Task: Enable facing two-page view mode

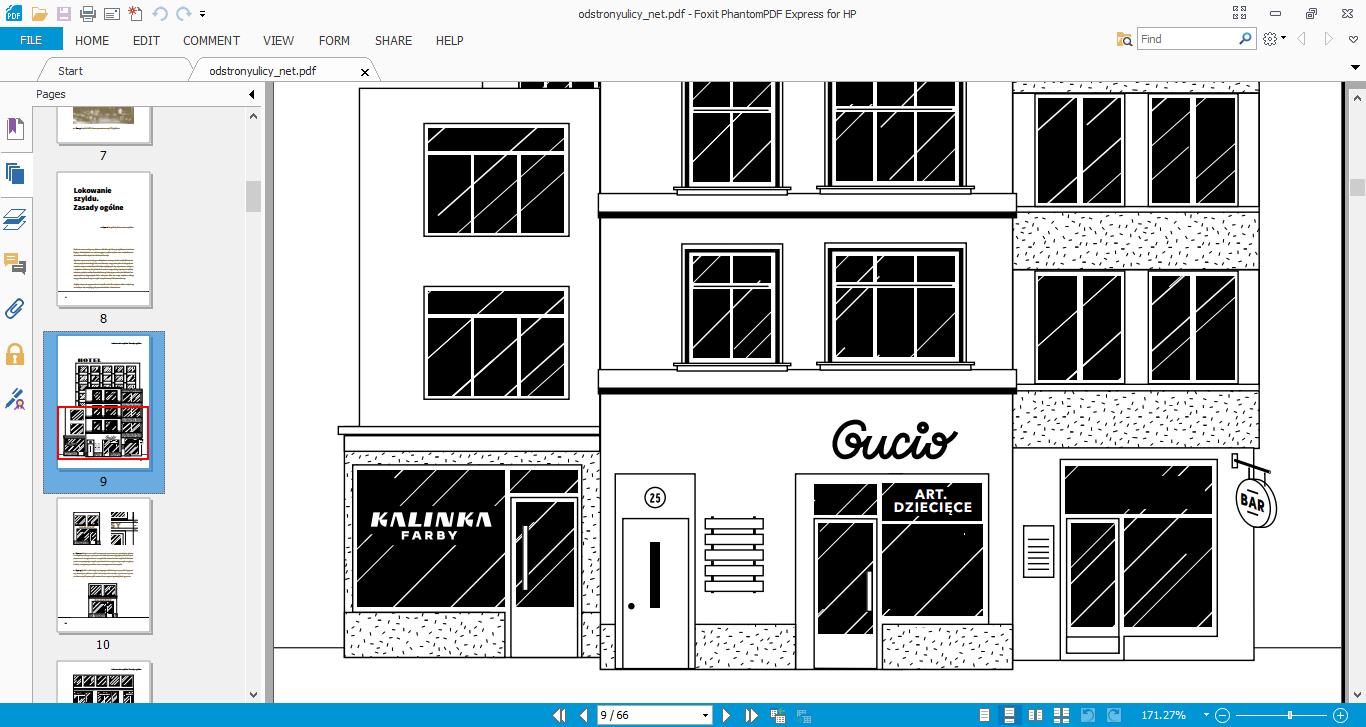Action: point(1035,715)
